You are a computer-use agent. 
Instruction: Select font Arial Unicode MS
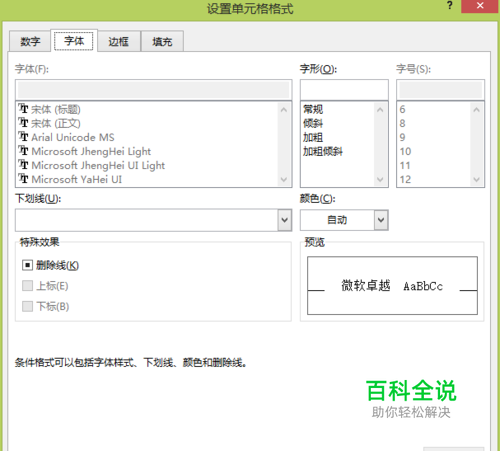73,137
